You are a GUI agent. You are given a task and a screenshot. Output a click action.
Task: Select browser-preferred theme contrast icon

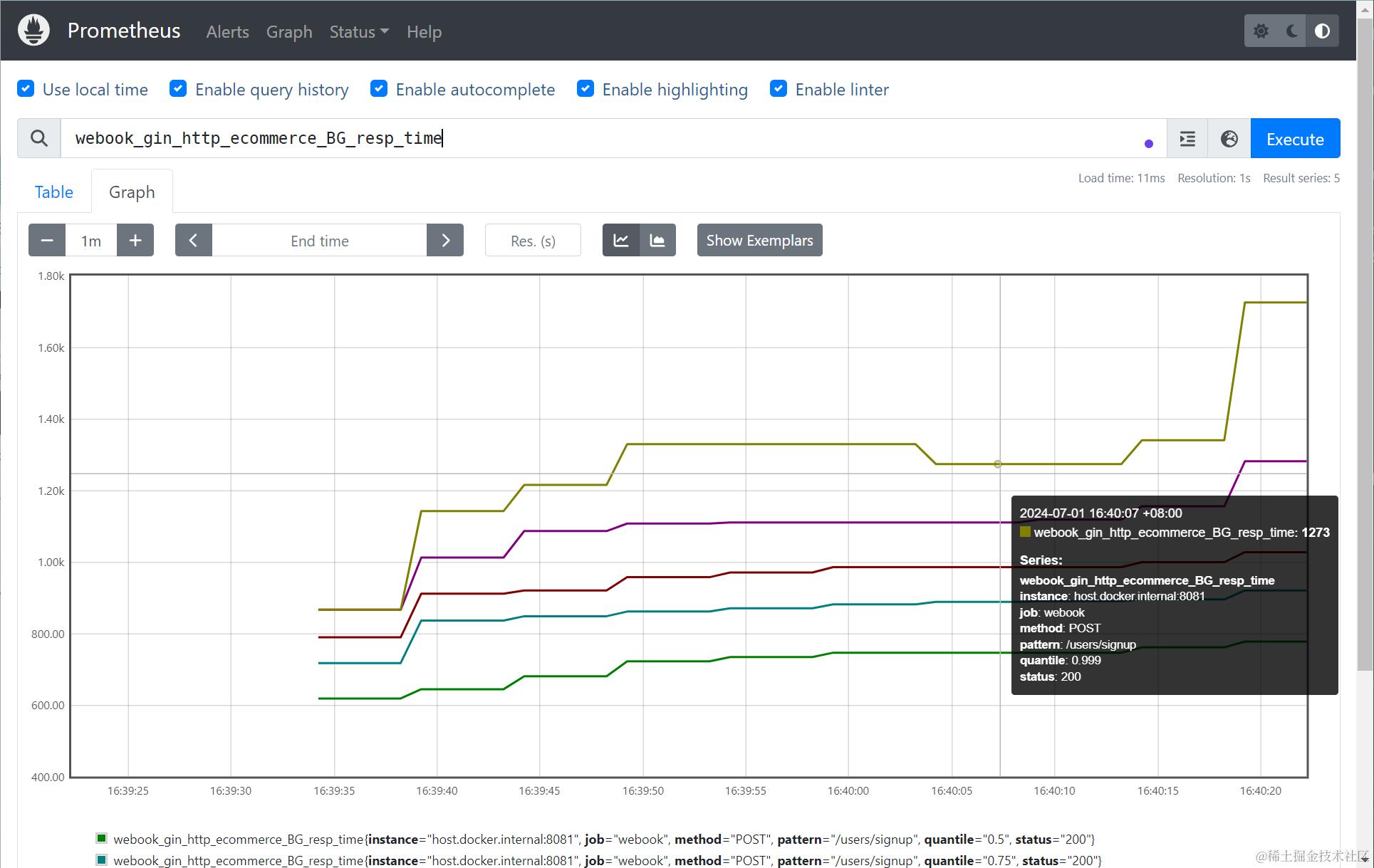tap(1322, 31)
